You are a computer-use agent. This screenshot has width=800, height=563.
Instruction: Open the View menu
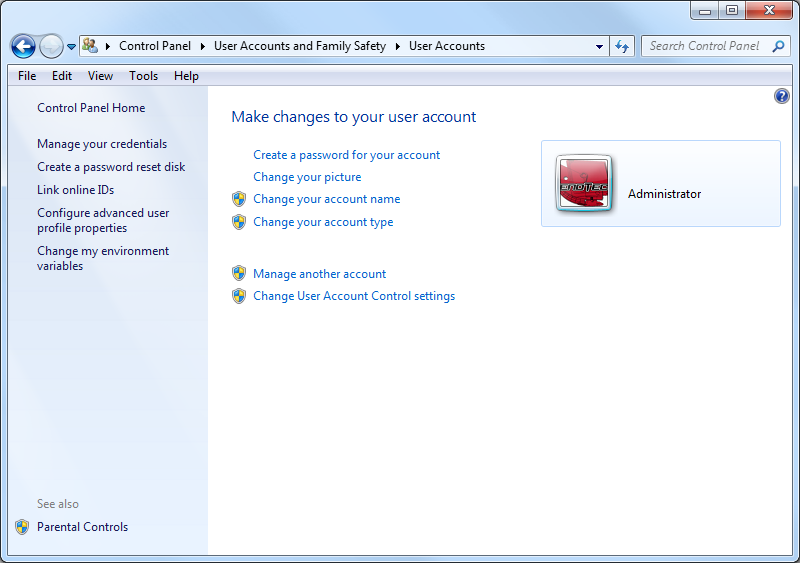100,76
